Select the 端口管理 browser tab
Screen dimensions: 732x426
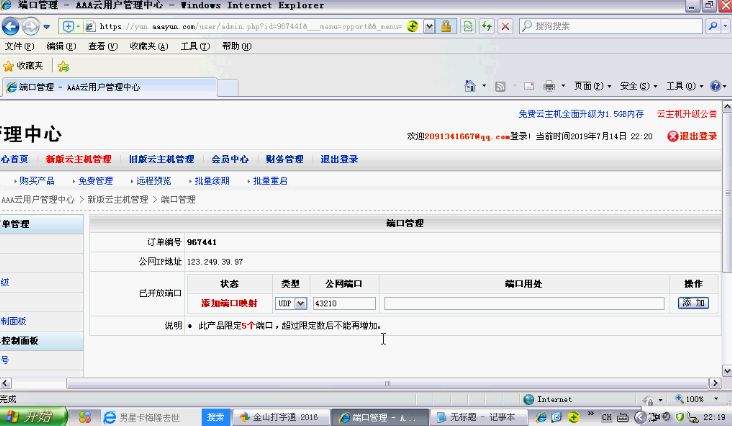110,87
